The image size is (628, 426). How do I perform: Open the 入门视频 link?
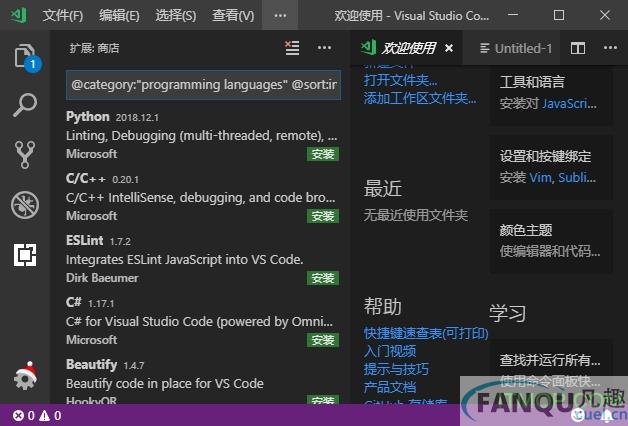click(390, 351)
